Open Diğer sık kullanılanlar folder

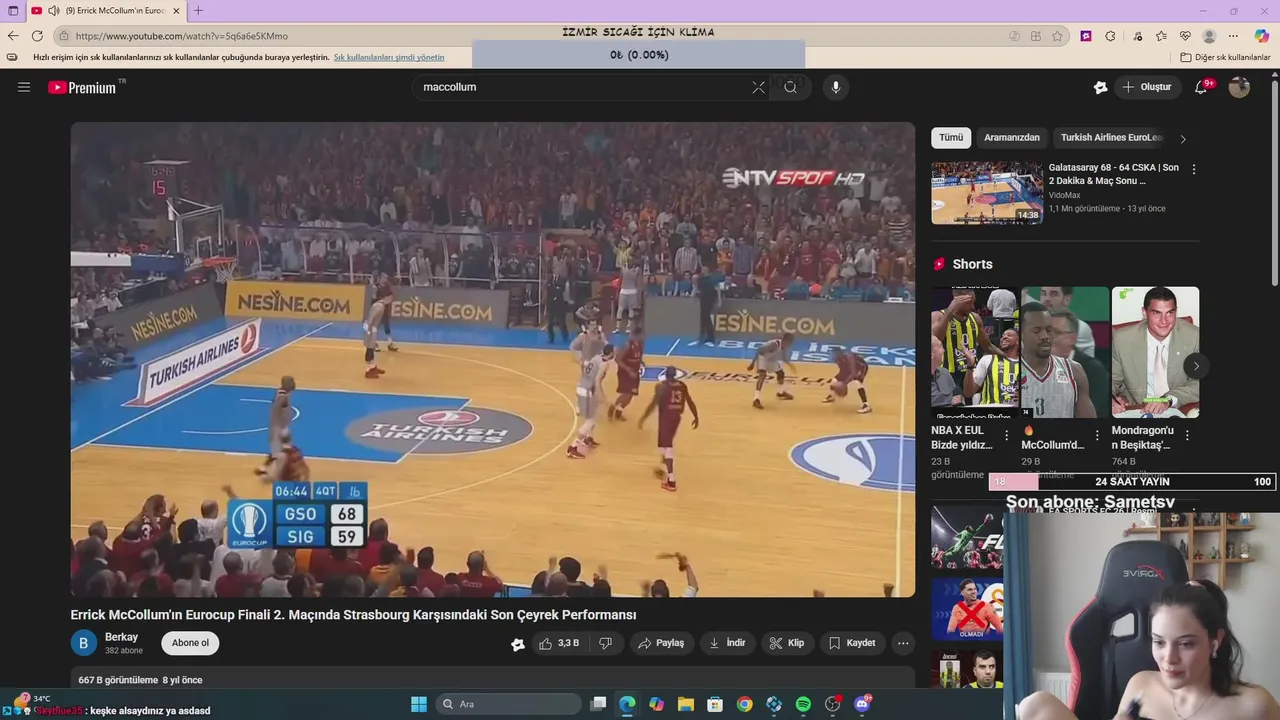tap(1225, 57)
